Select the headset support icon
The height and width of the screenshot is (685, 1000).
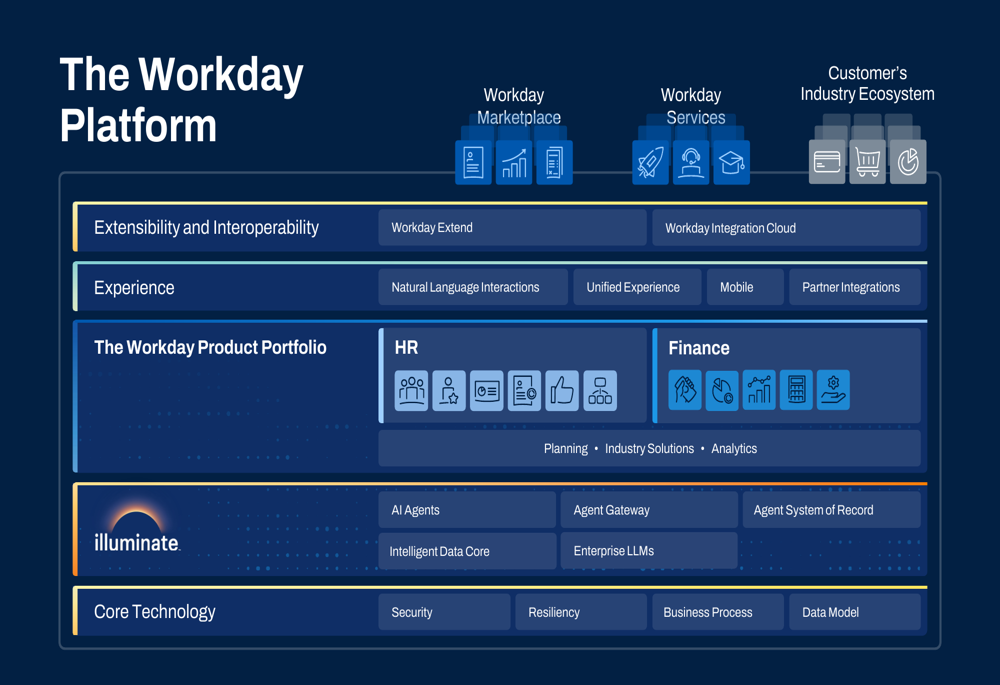pos(691,163)
